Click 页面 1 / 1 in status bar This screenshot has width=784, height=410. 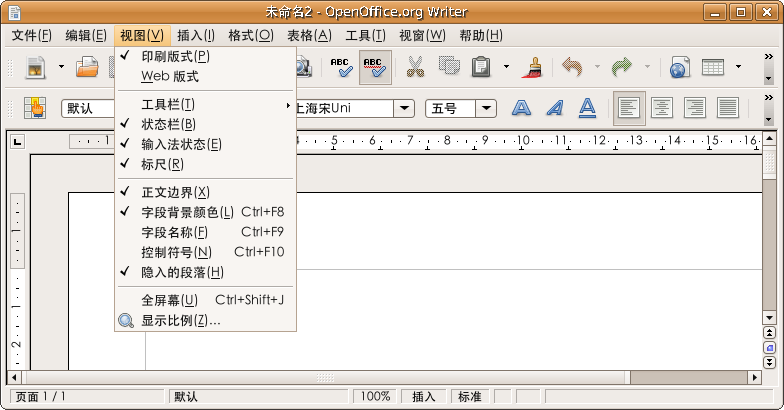click(x=87, y=396)
